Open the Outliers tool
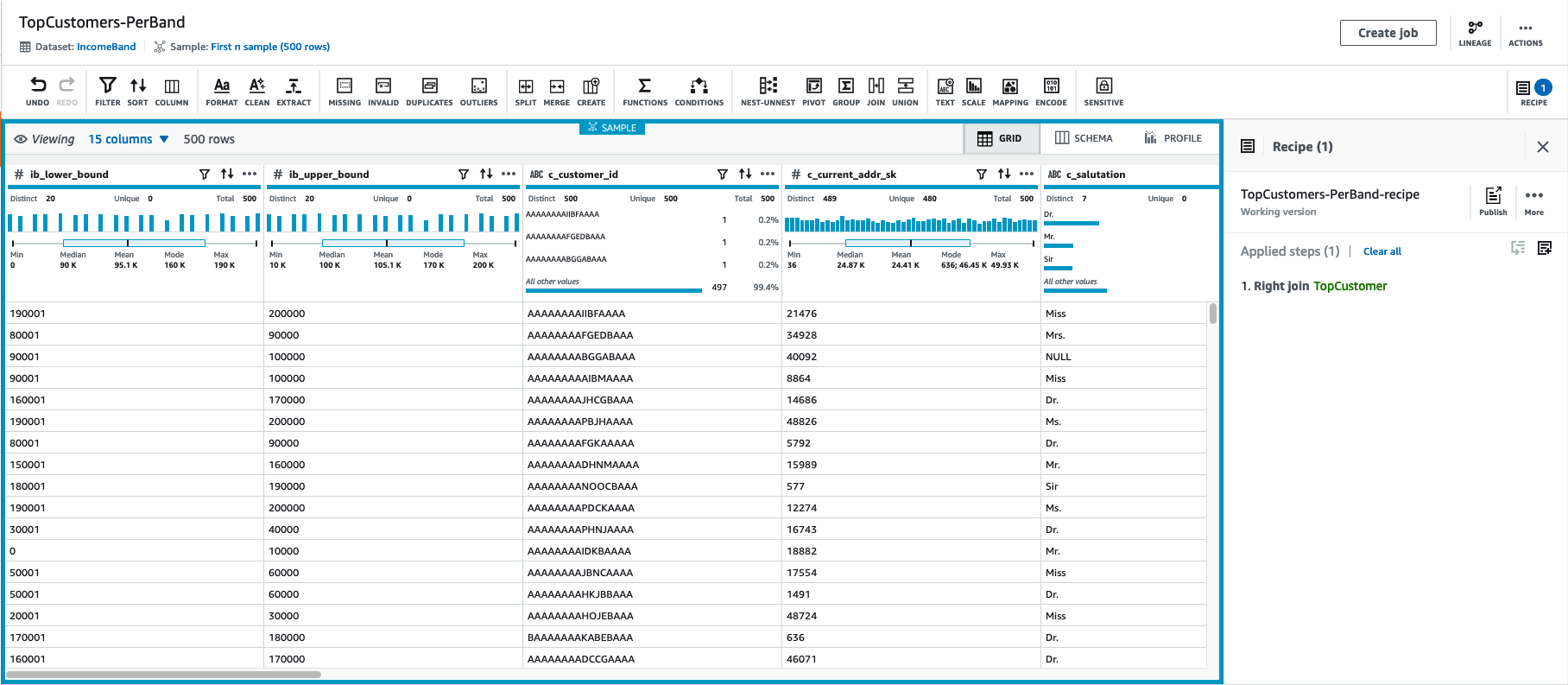Screen dimensions: 1568x685 click(x=479, y=91)
